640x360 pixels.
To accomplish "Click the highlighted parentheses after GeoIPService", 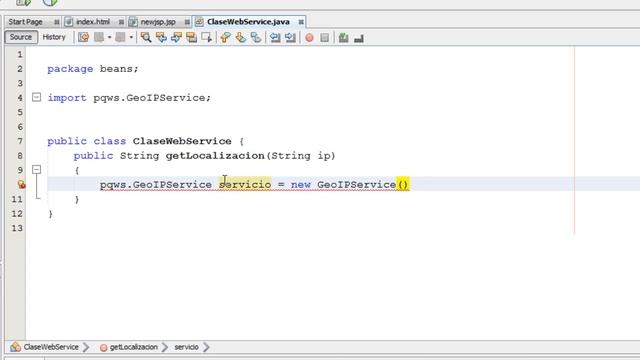I will coord(403,184).
